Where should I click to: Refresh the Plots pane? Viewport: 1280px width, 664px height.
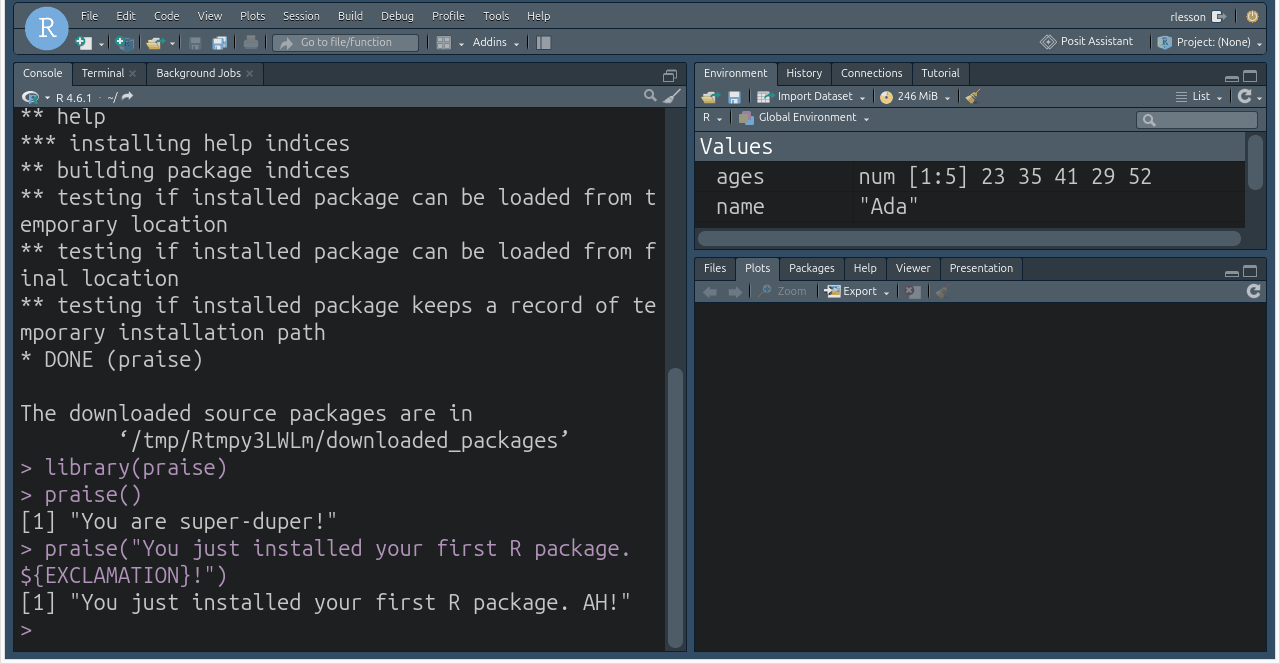click(x=1253, y=291)
